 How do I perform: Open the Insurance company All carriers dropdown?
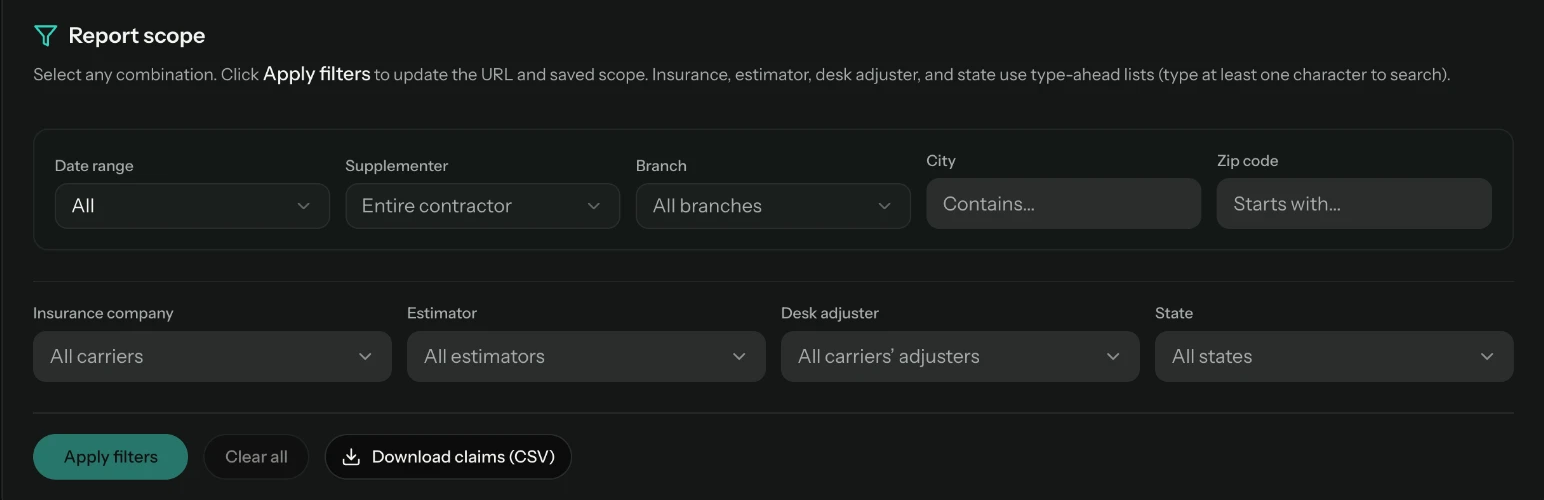pyautogui.click(x=212, y=356)
